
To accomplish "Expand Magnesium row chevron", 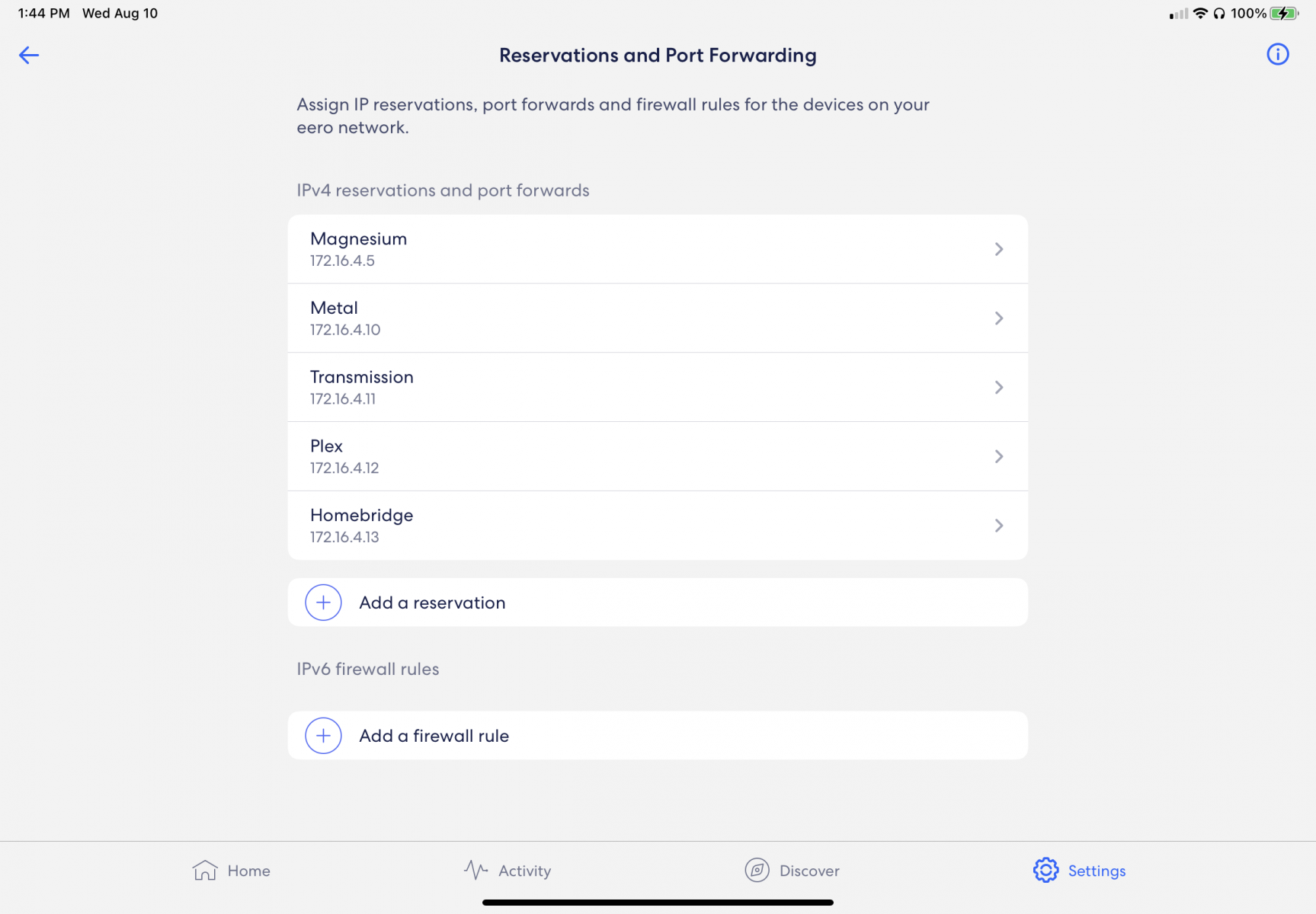I will coord(999,249).
